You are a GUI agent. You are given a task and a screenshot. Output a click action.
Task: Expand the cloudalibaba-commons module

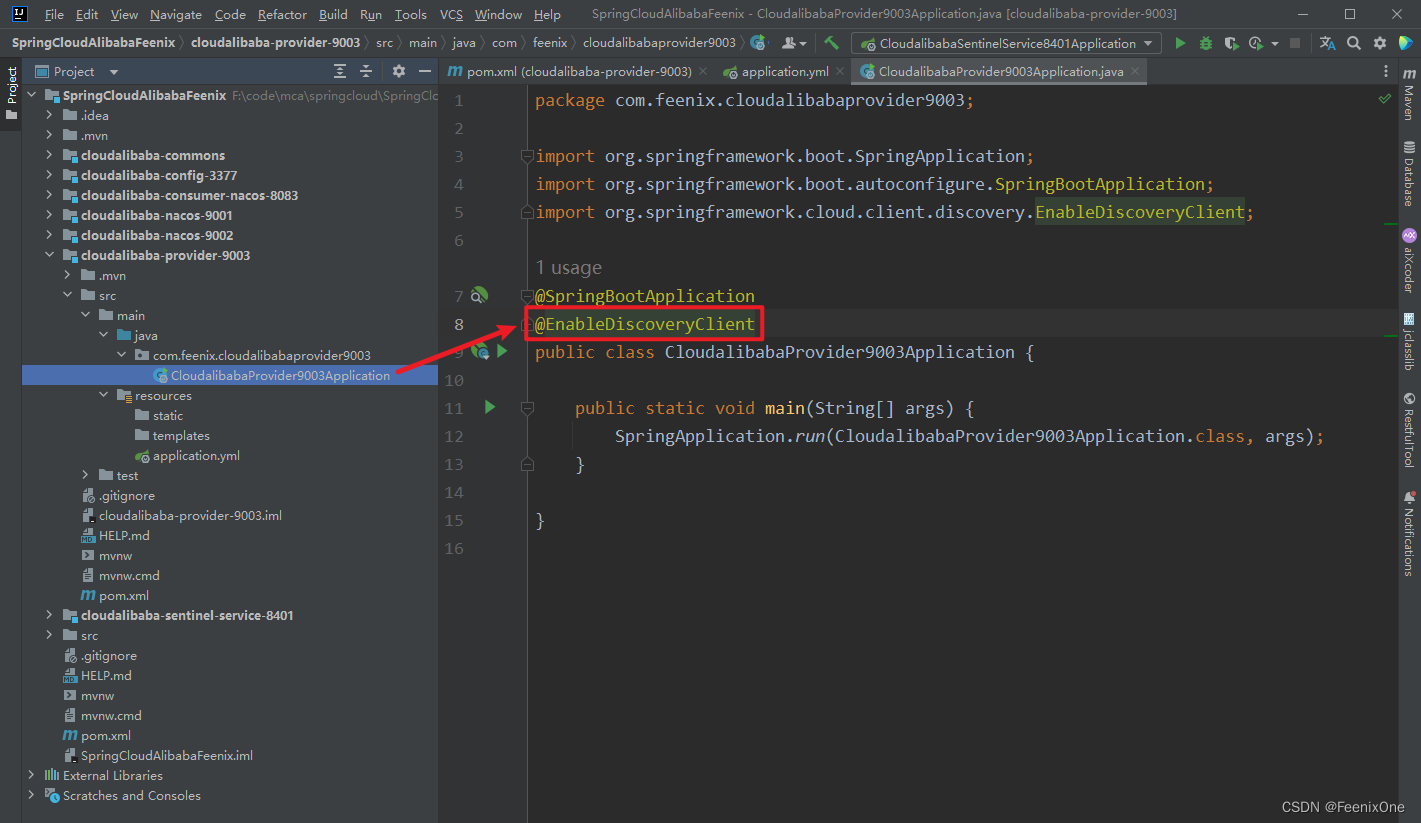pyautogui.click(x=51, y=155)
